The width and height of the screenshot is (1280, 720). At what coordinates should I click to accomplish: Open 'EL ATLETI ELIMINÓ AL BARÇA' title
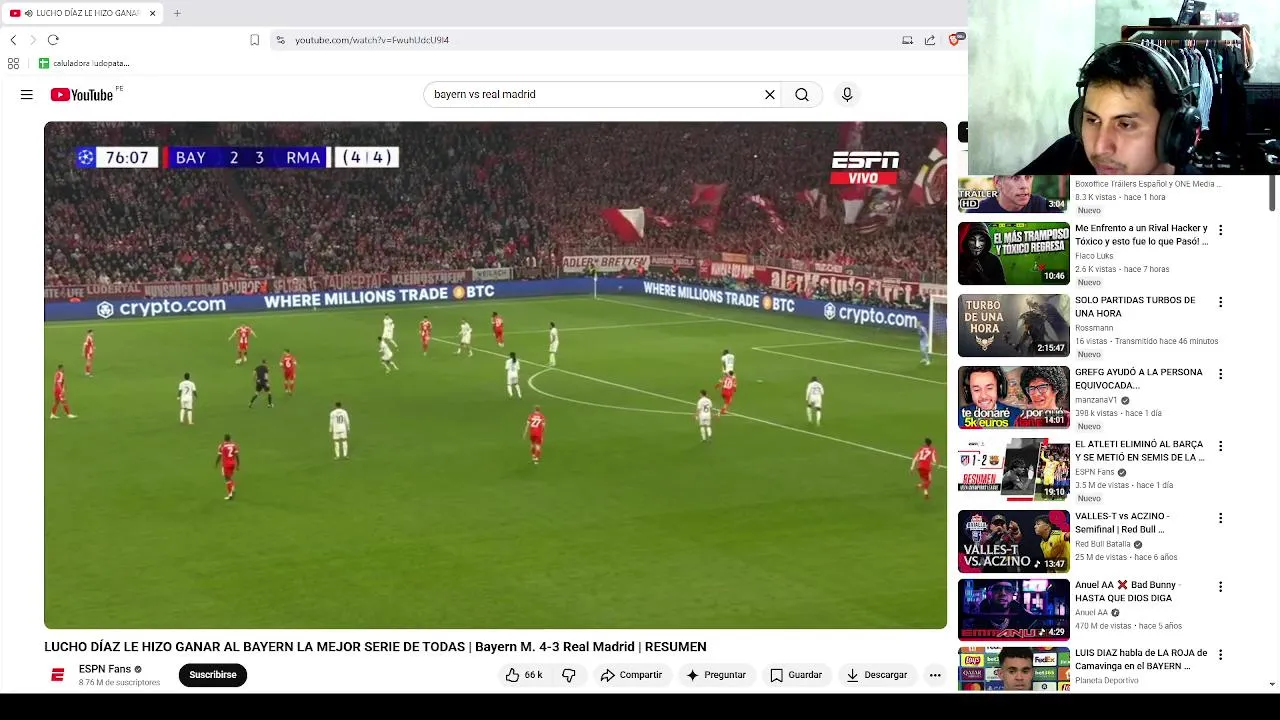[1140, 451]
